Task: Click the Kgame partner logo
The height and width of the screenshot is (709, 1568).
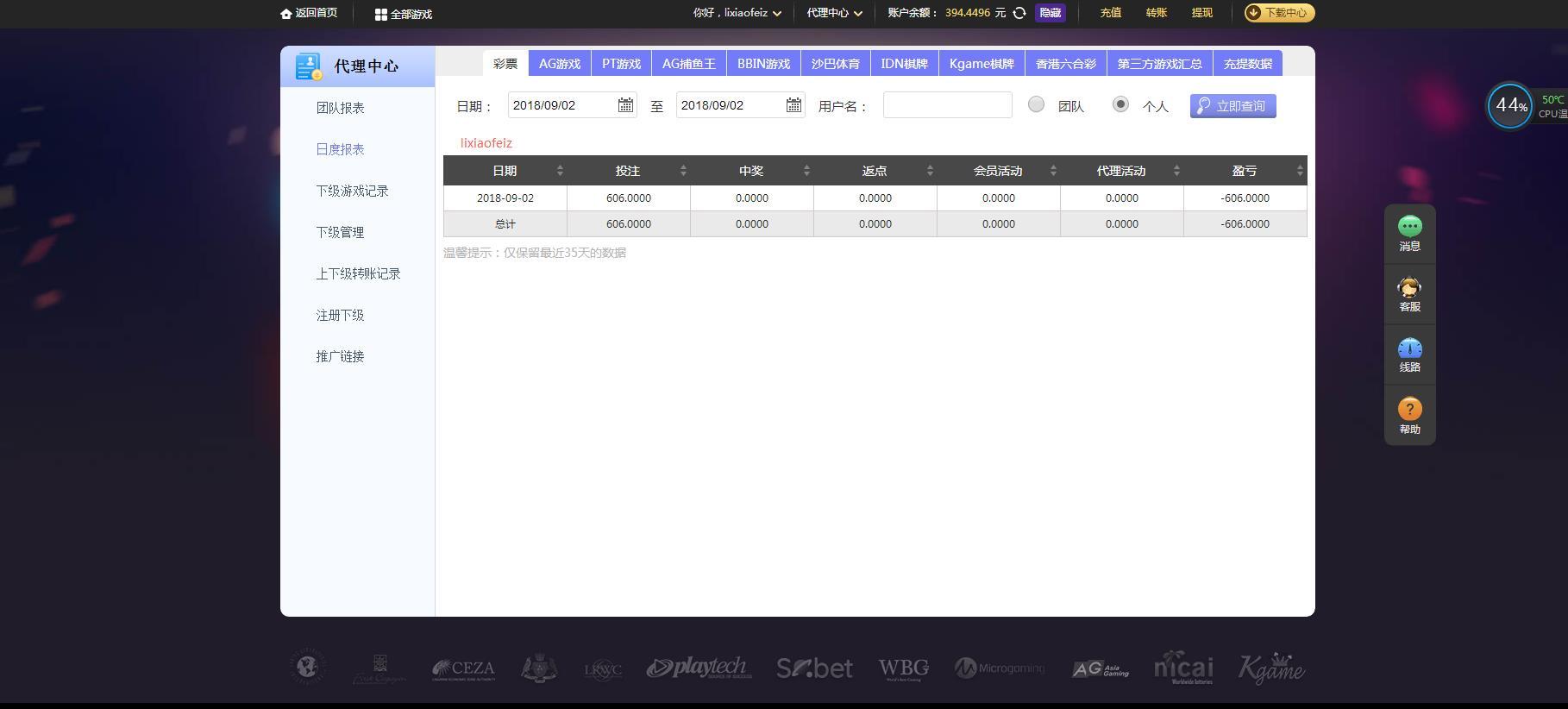Action: pyautogui.click(x=1271, y=668)
